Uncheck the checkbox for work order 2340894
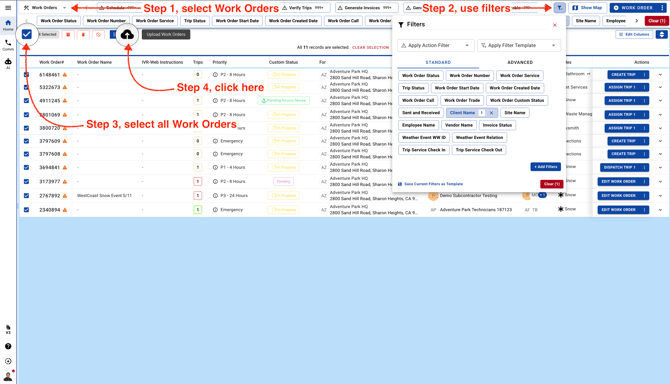670x384 pixels. 26,210
